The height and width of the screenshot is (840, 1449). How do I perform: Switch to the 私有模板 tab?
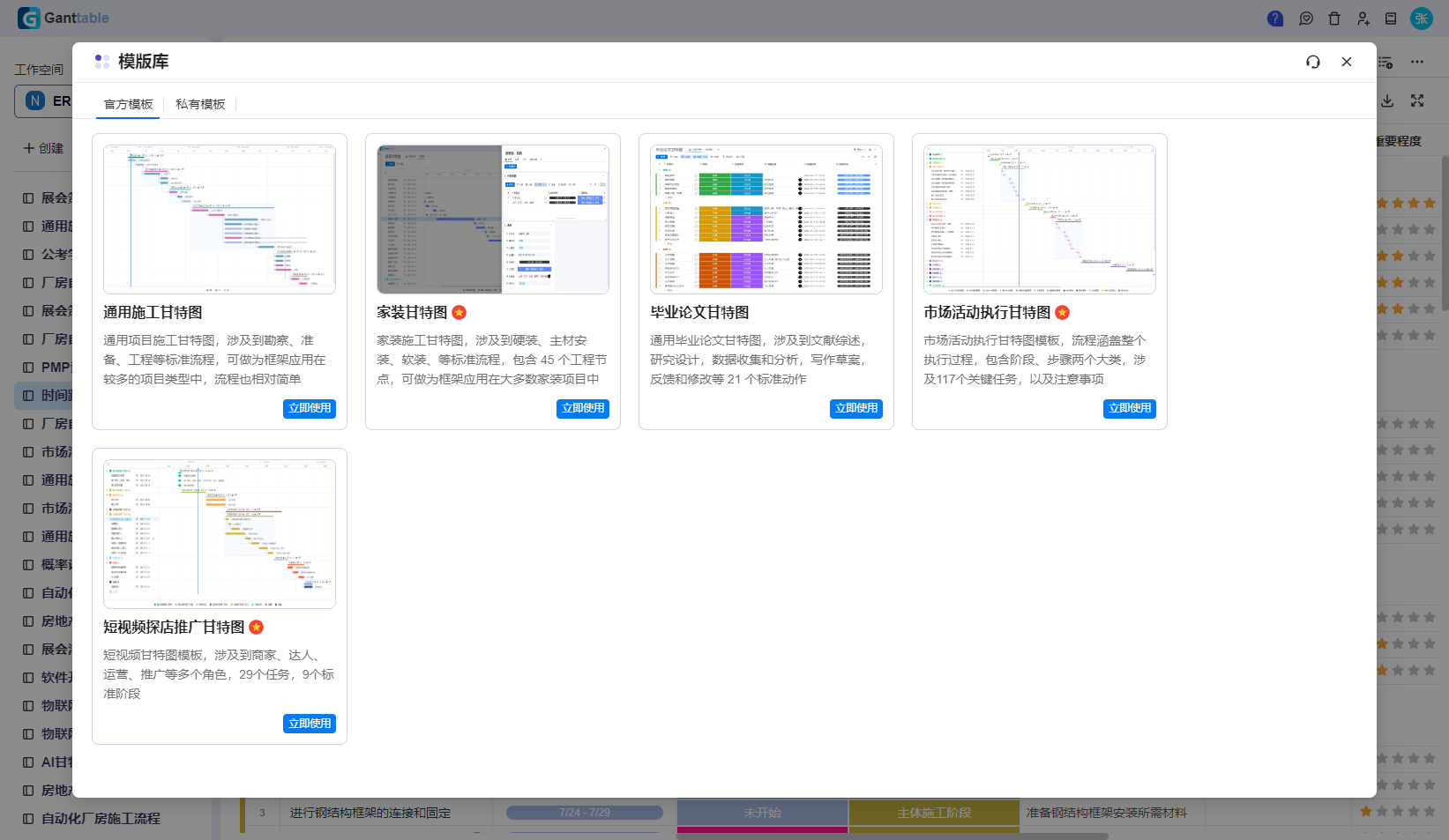(200, 104)
